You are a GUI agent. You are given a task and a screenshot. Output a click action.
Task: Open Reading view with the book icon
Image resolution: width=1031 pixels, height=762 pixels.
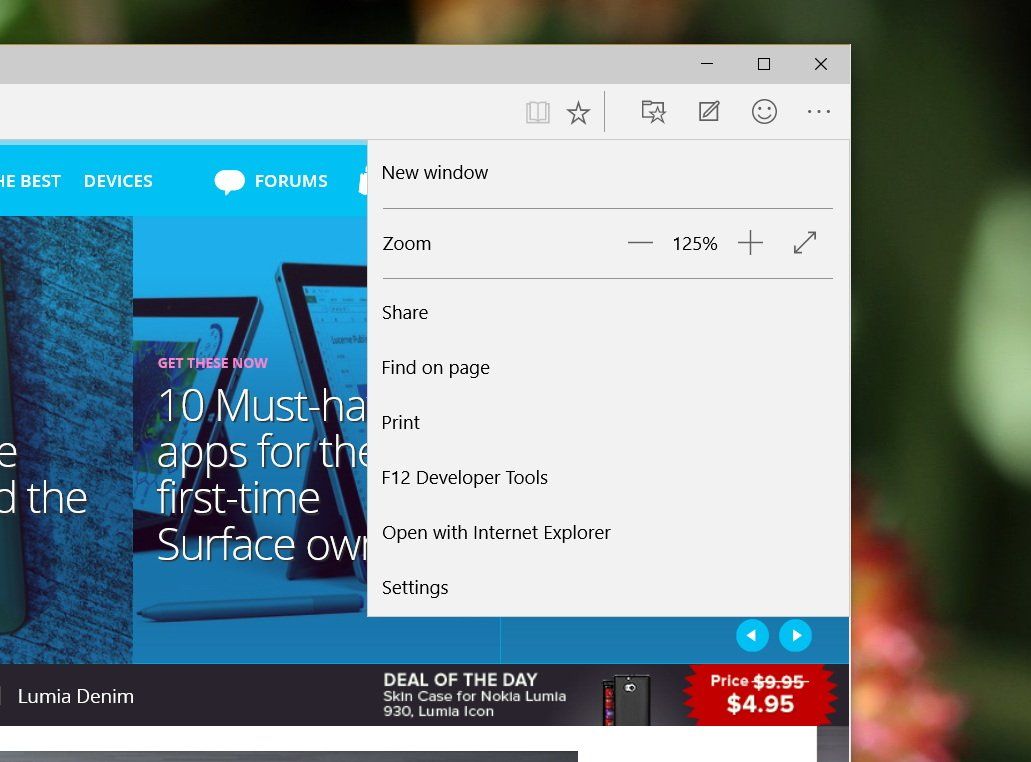pos(537,111)
